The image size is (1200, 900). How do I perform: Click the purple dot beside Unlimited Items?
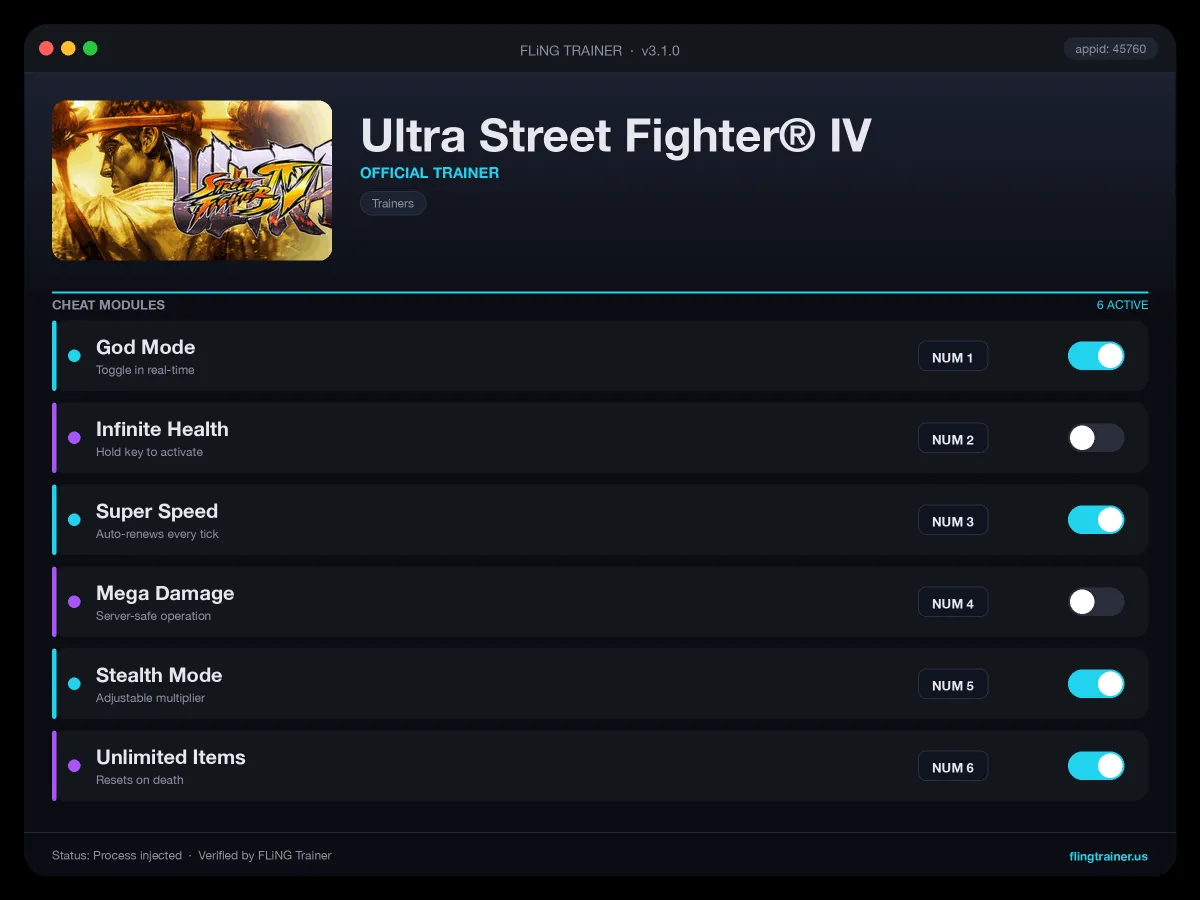[x=74, y=766]
